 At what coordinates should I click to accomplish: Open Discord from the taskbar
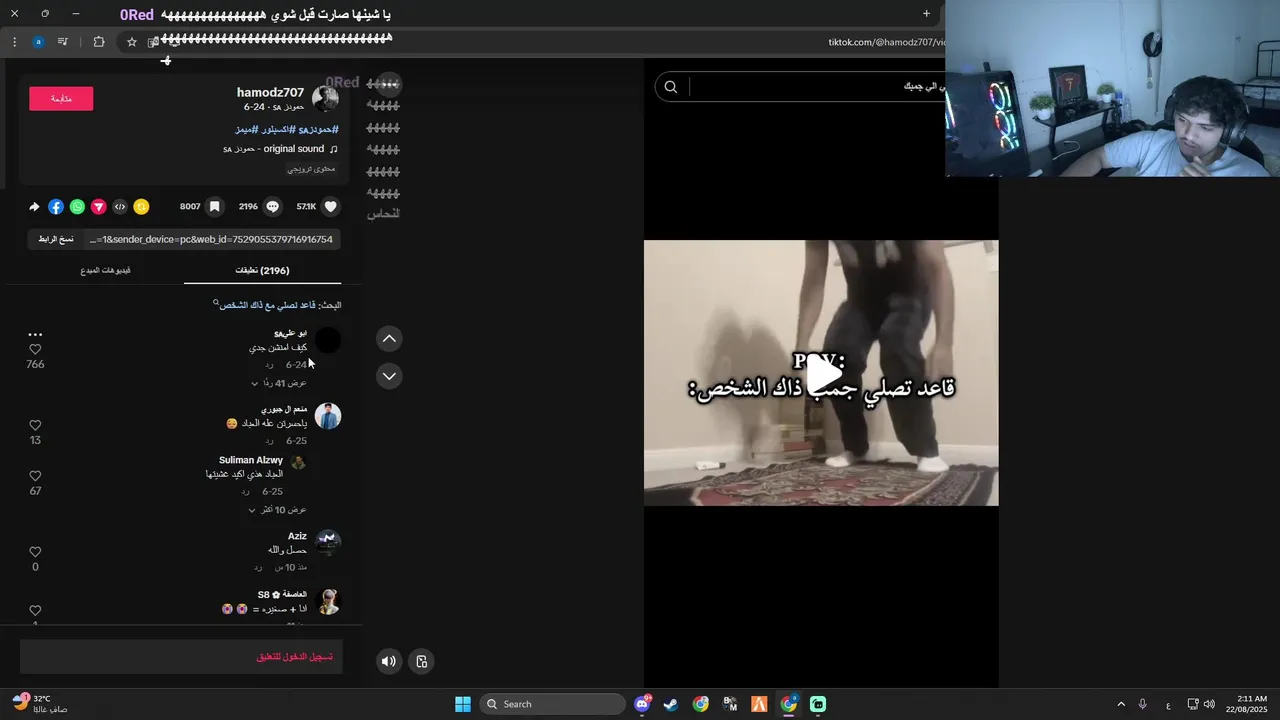pyautogui.click(x=642, y=704)
